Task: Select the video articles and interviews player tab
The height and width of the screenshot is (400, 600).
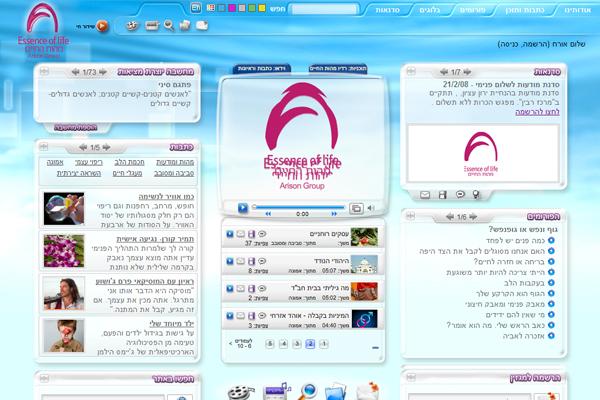Action: (262, 69)
